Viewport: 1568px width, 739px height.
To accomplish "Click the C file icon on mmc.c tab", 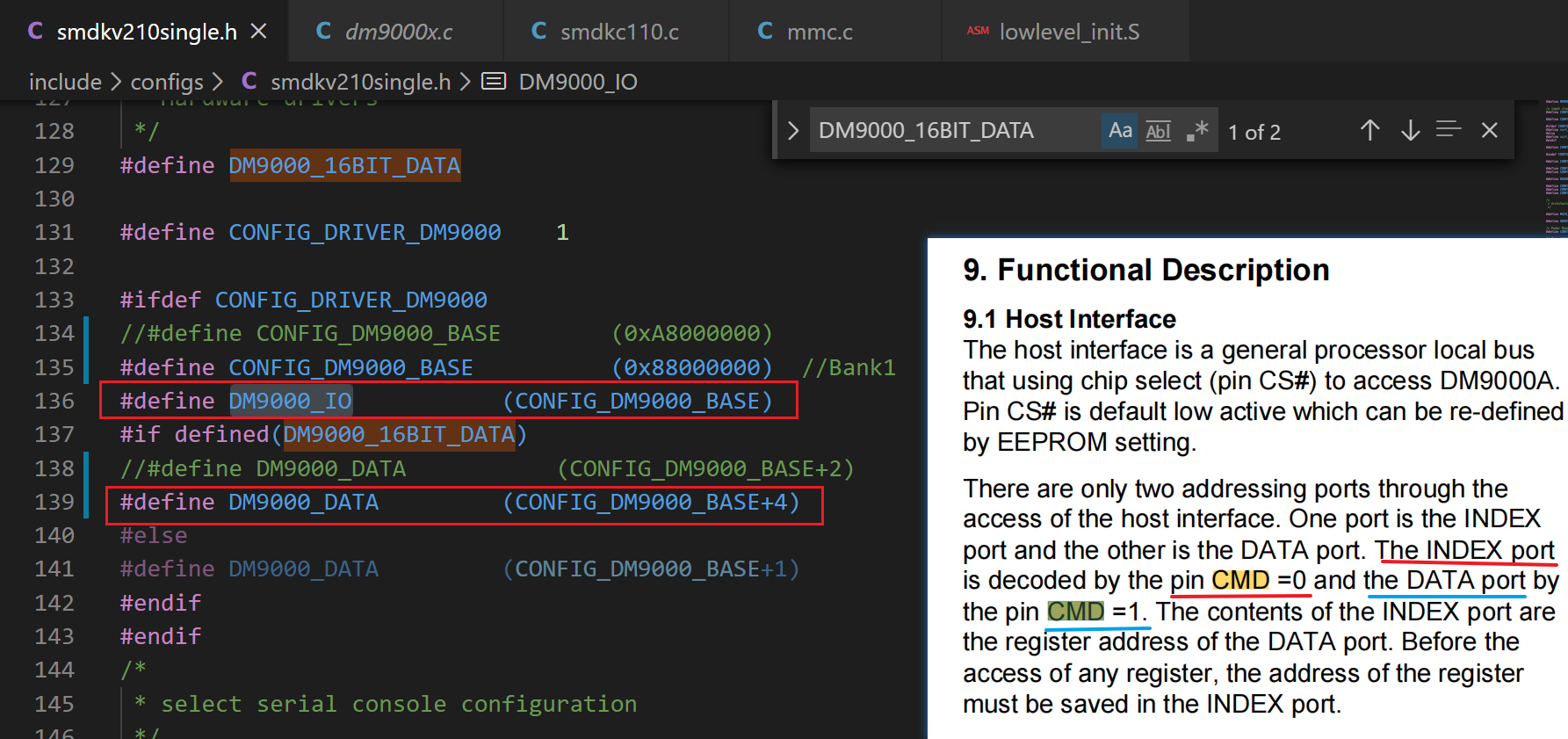I will coord(765,32).
